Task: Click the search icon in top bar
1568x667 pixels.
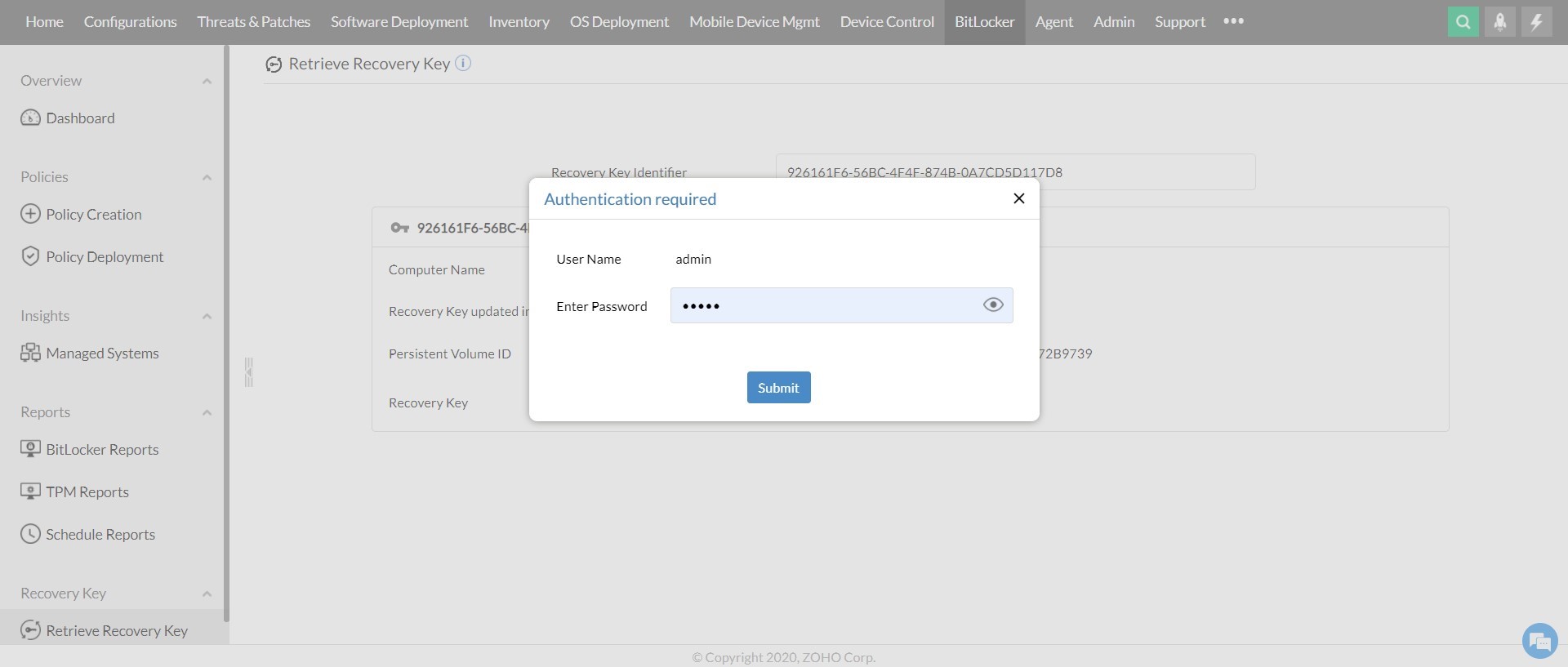Action: 1463,22
